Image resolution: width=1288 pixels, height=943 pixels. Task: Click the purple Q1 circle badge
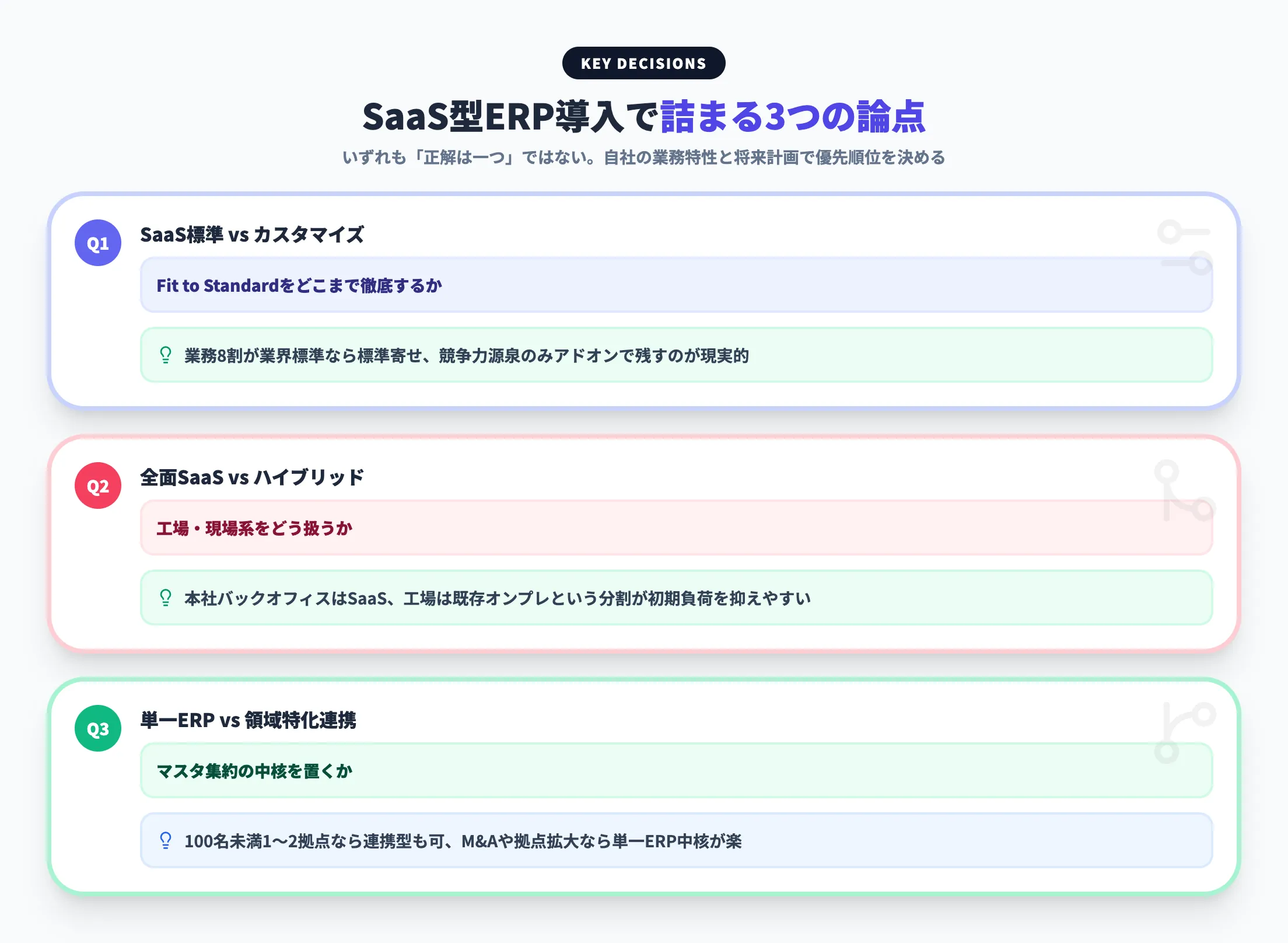[98, 243]
